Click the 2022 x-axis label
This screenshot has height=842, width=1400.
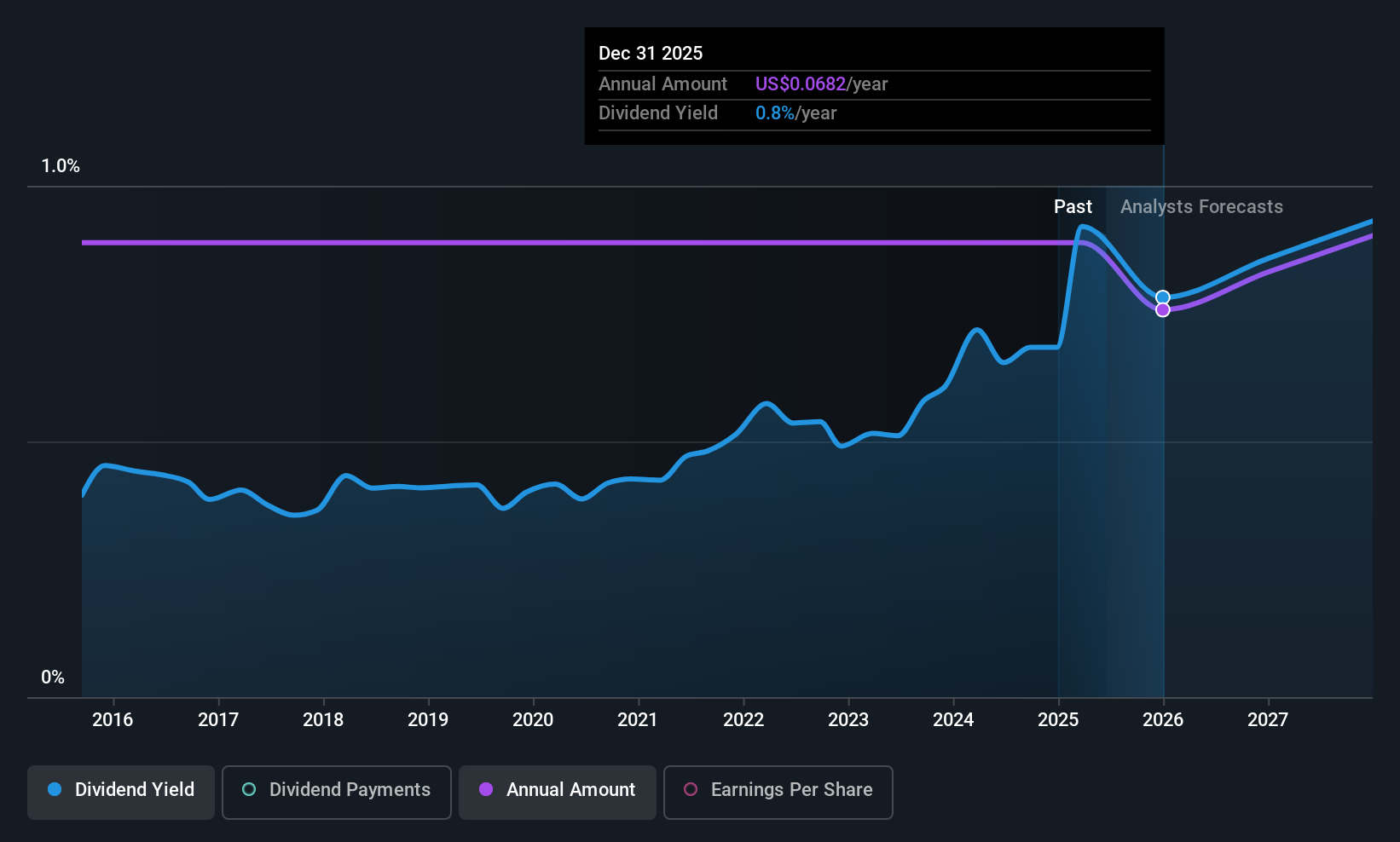[743, 720]
